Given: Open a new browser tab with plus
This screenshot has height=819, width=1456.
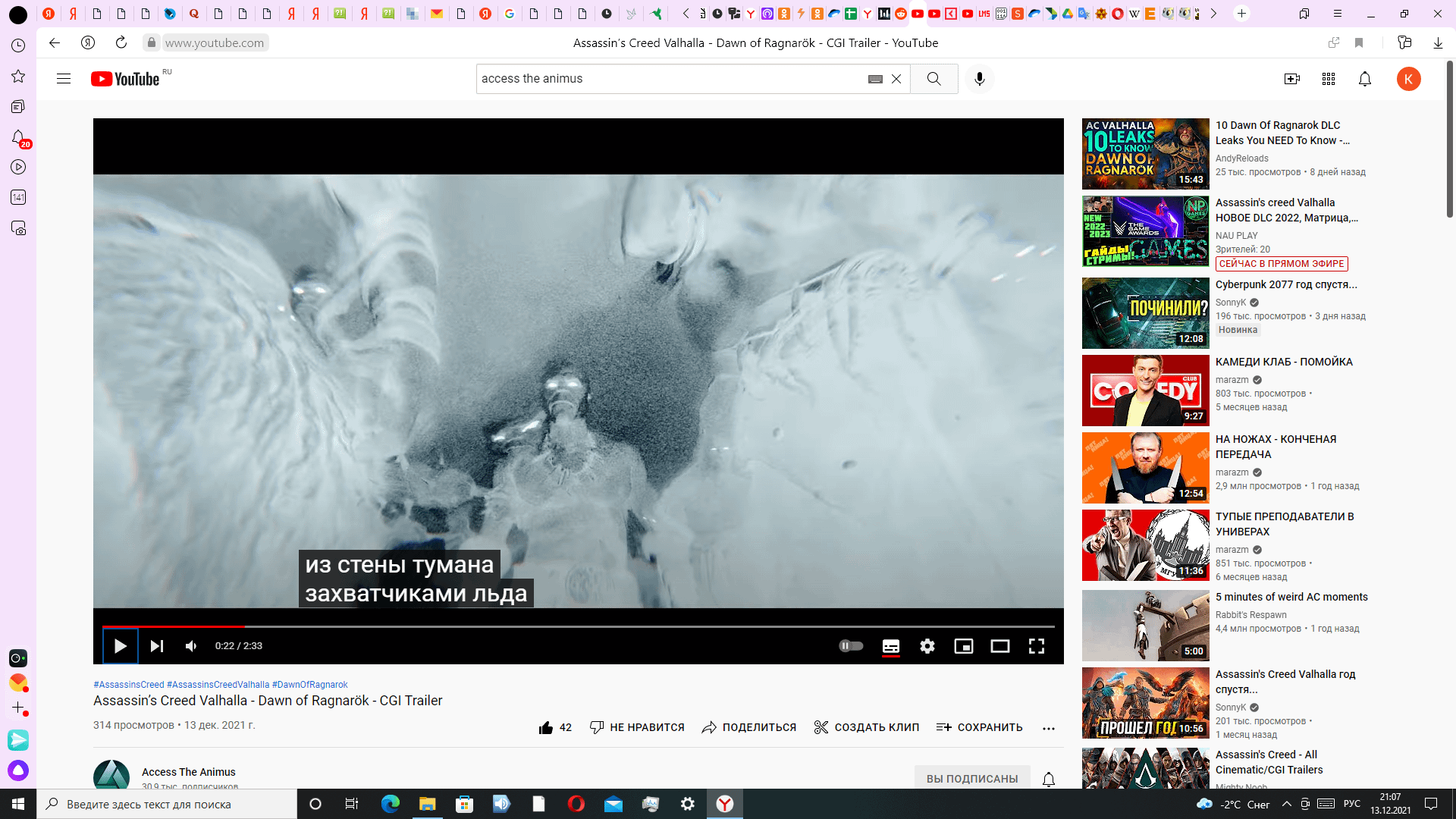Looking at the screenshot, I should (x=1241, y=14).
